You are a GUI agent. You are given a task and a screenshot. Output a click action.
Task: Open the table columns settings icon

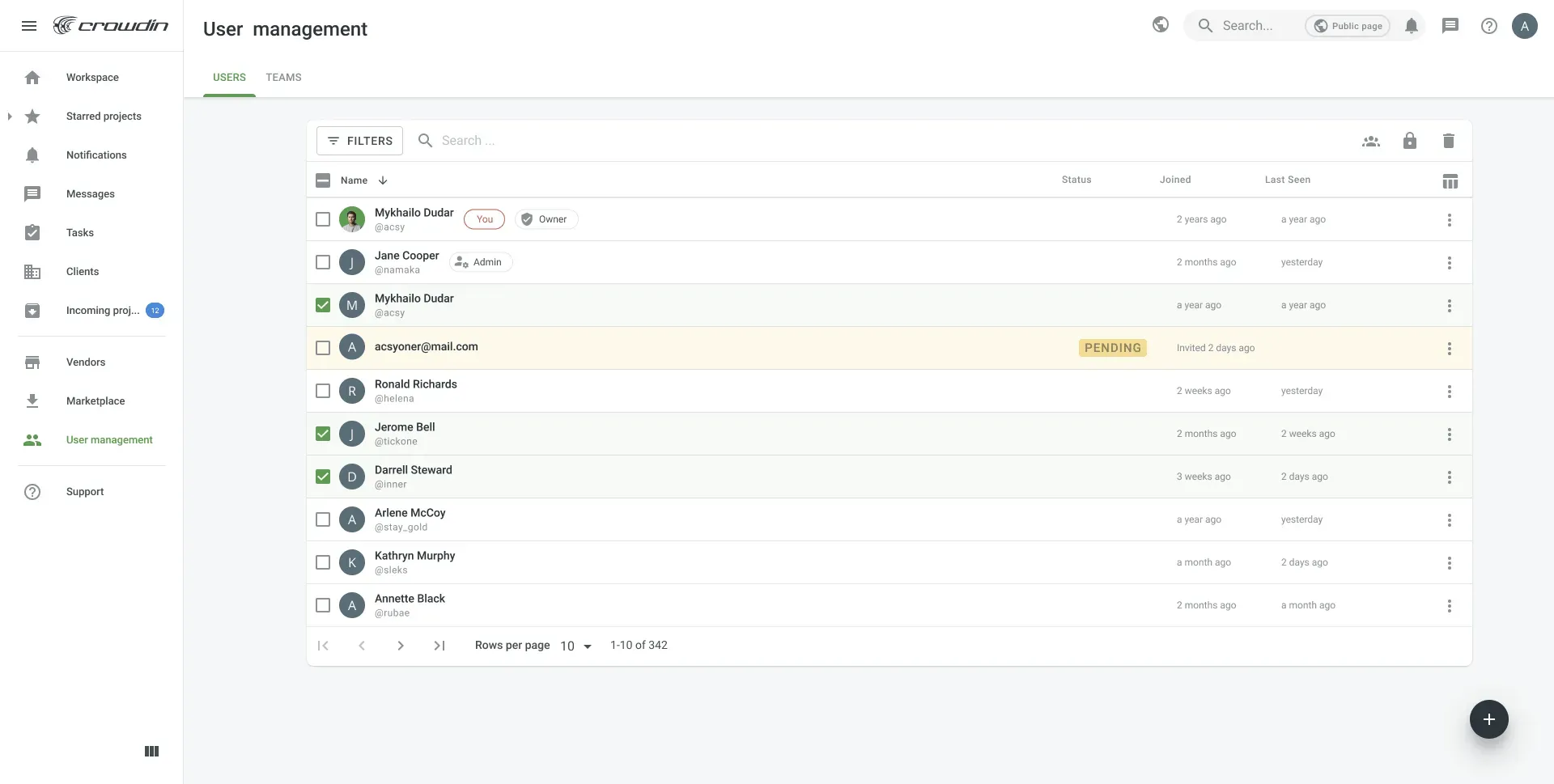coord(1450,181)
